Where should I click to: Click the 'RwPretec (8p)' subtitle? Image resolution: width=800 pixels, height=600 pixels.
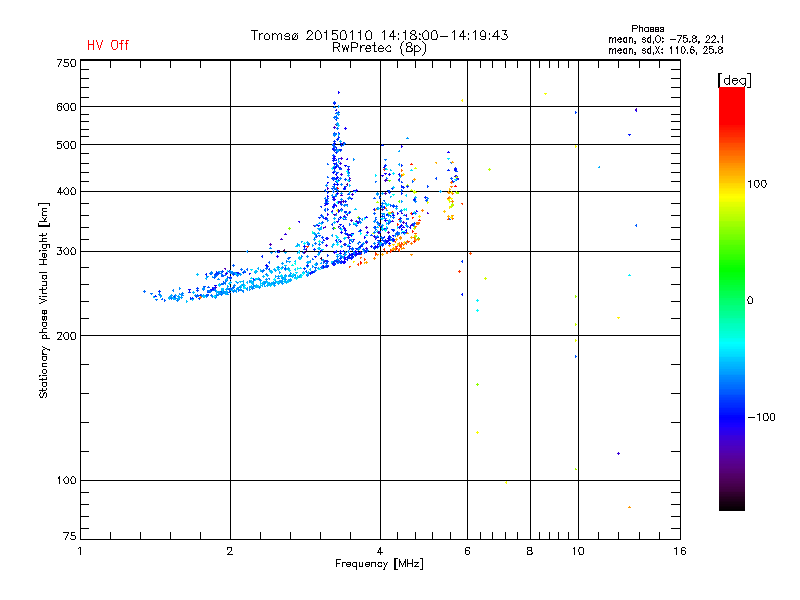click(x=379, y=48)
